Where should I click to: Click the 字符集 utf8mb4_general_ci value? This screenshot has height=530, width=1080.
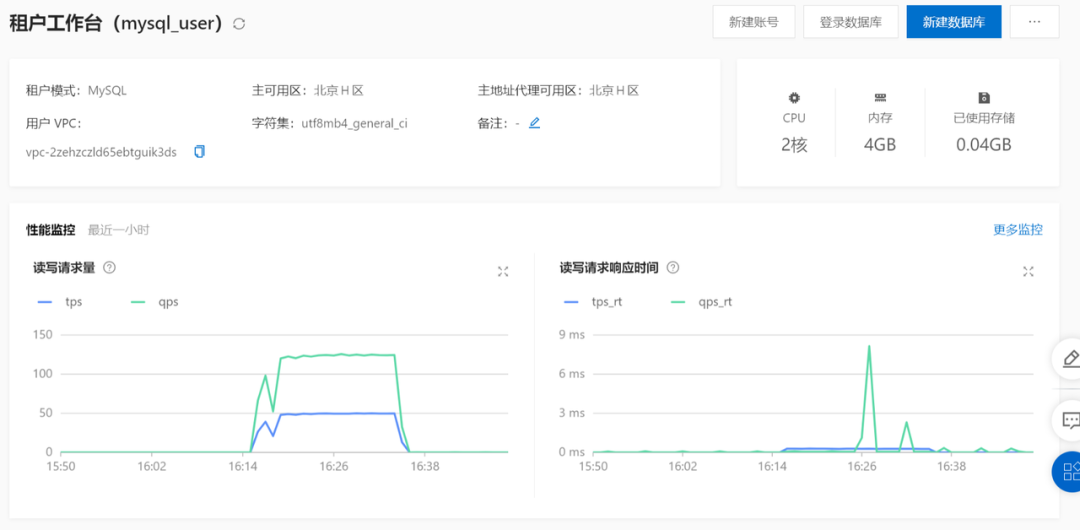pos(354,124)
